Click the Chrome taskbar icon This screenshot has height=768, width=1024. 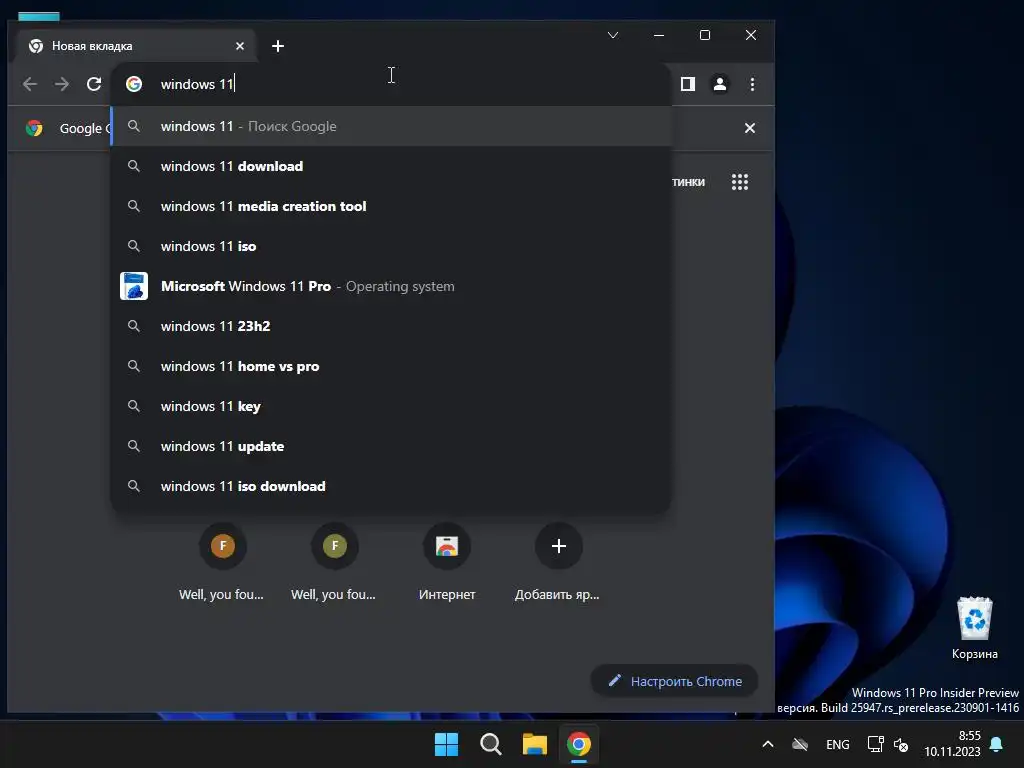click(579, 744)
